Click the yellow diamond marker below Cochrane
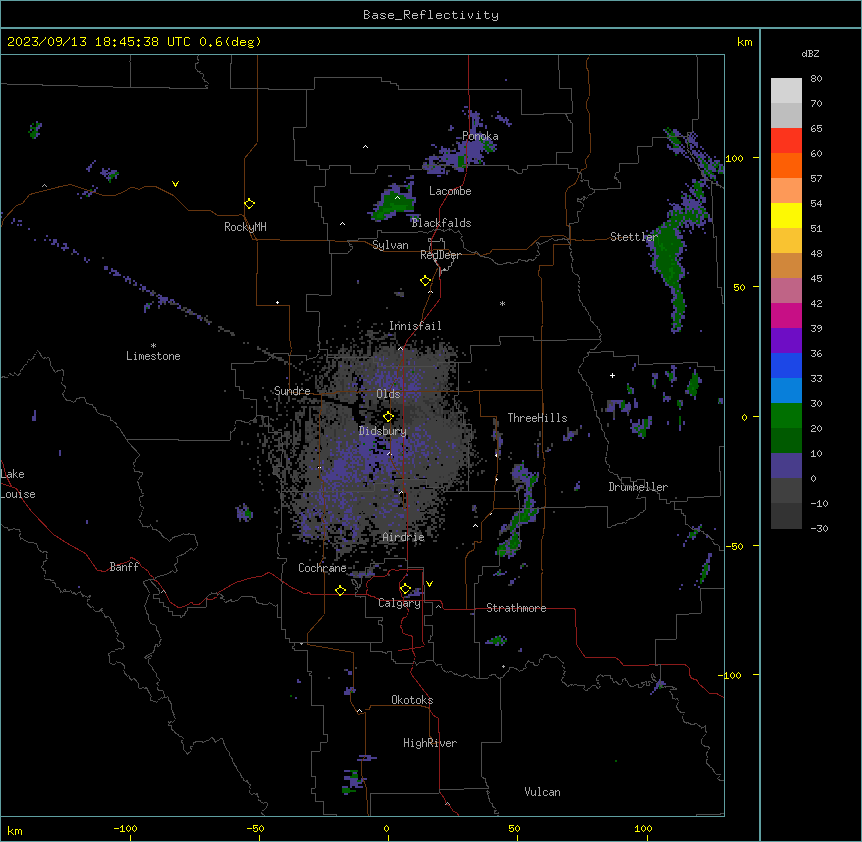This screenshot has width=862, height=842. [340, 590]
